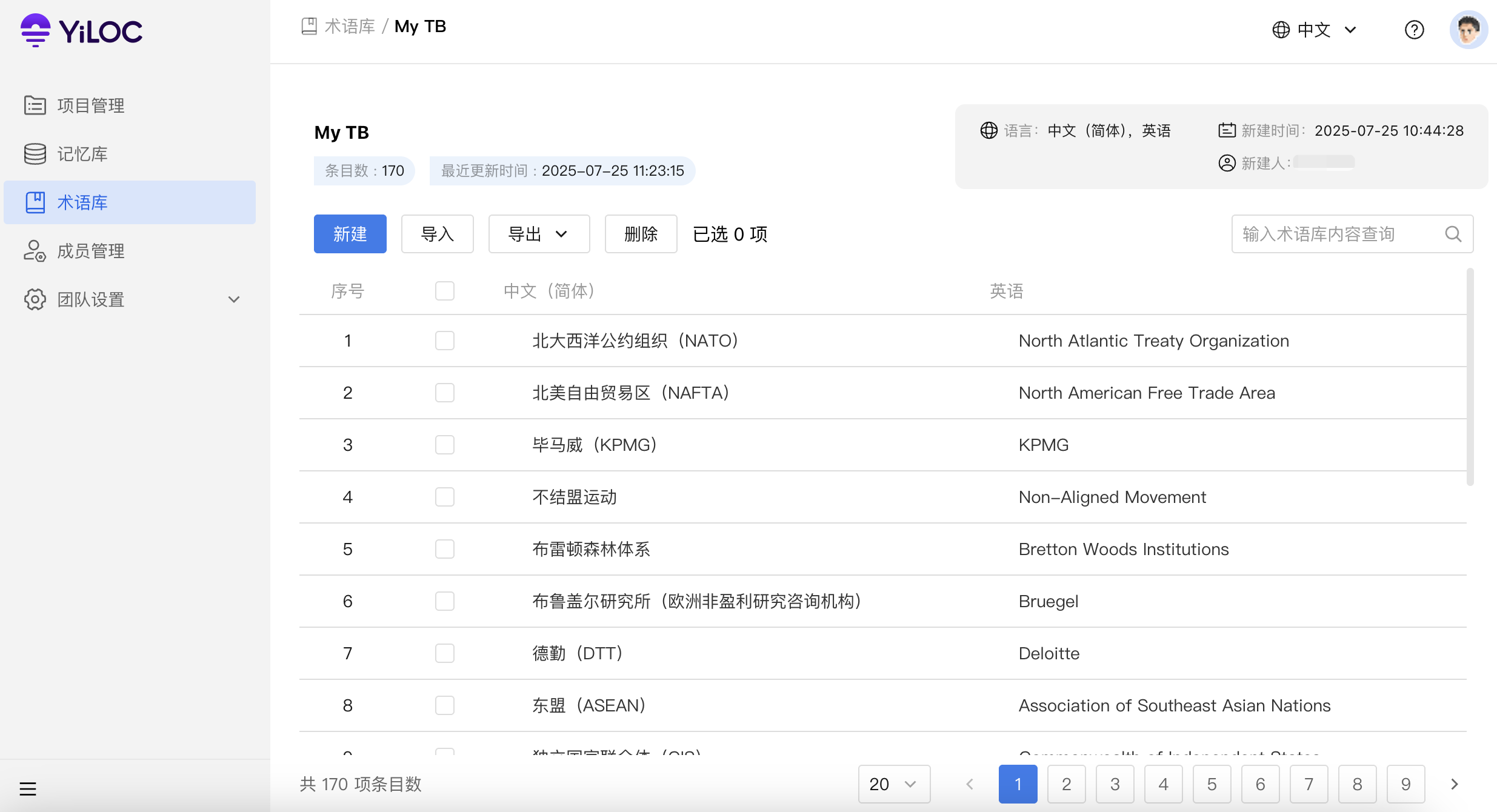
Task: Click the 中文（简体） column header
Action: 550,291
